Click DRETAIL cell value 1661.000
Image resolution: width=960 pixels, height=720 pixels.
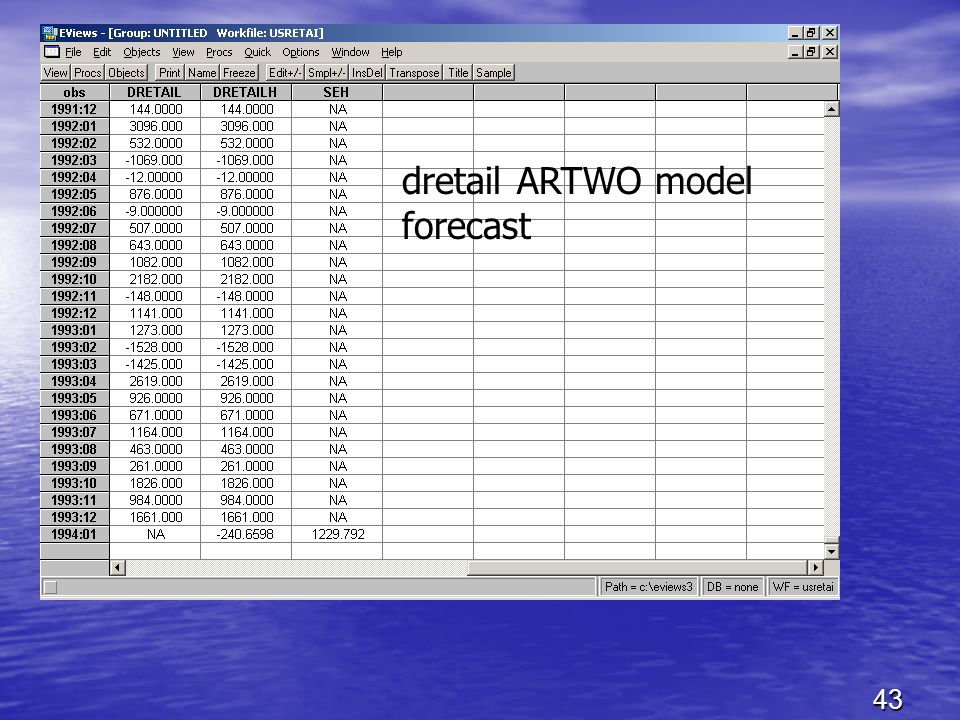(154, 517)
